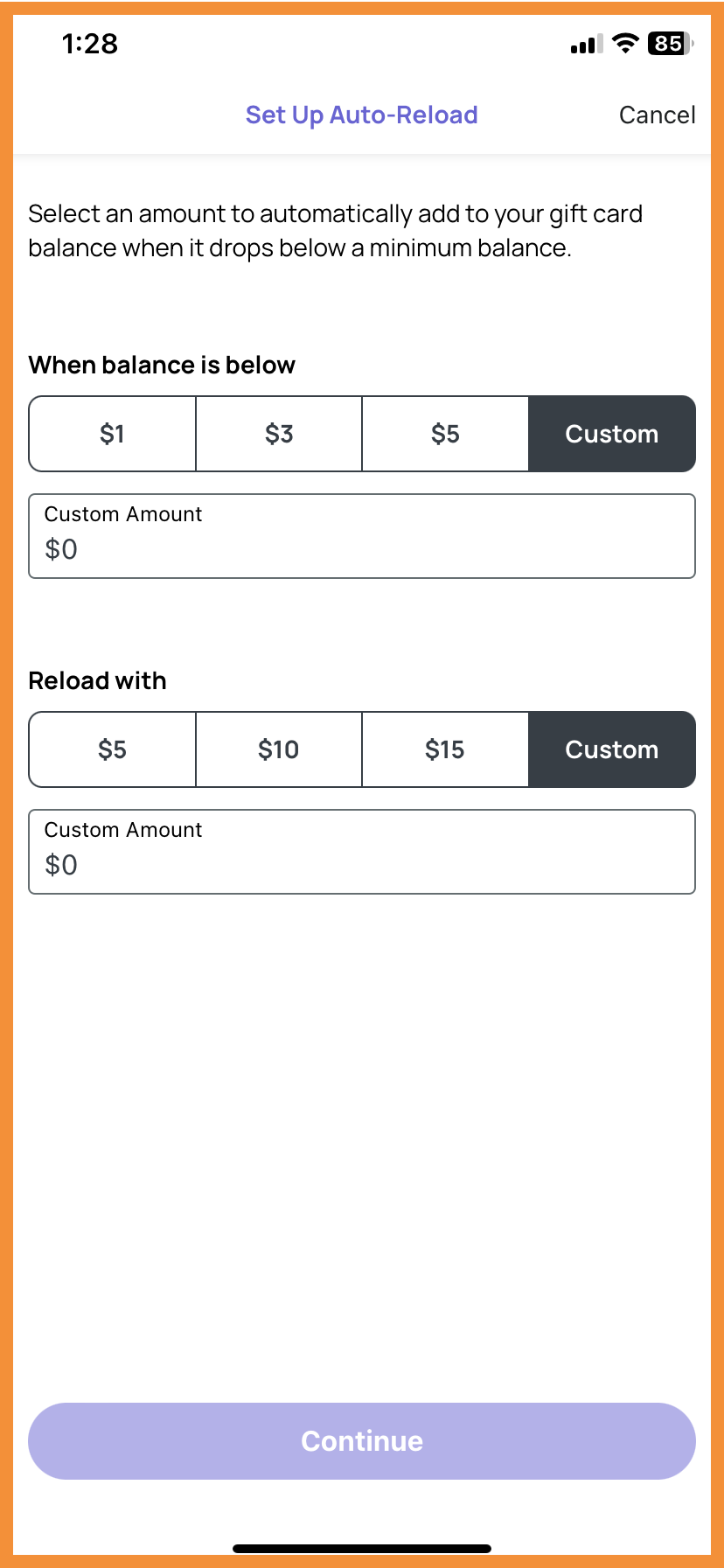Select $3 as the minimum balance threshold

tap(279, 434)
